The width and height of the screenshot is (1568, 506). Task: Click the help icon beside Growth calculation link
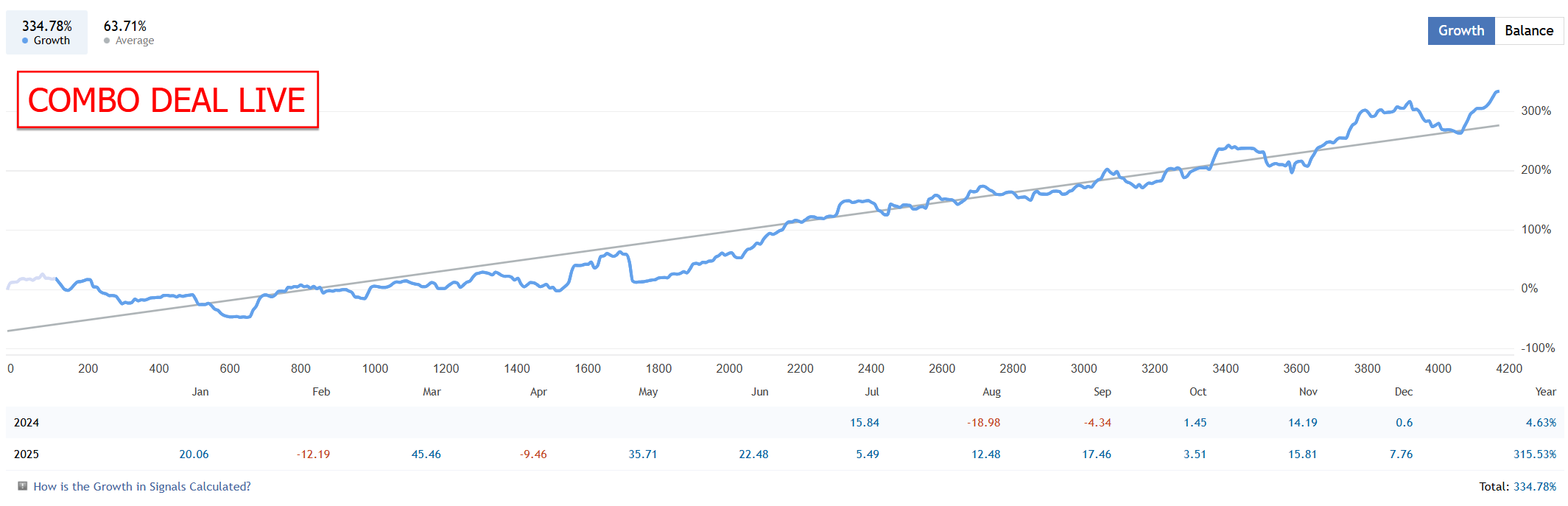(23, 486)
